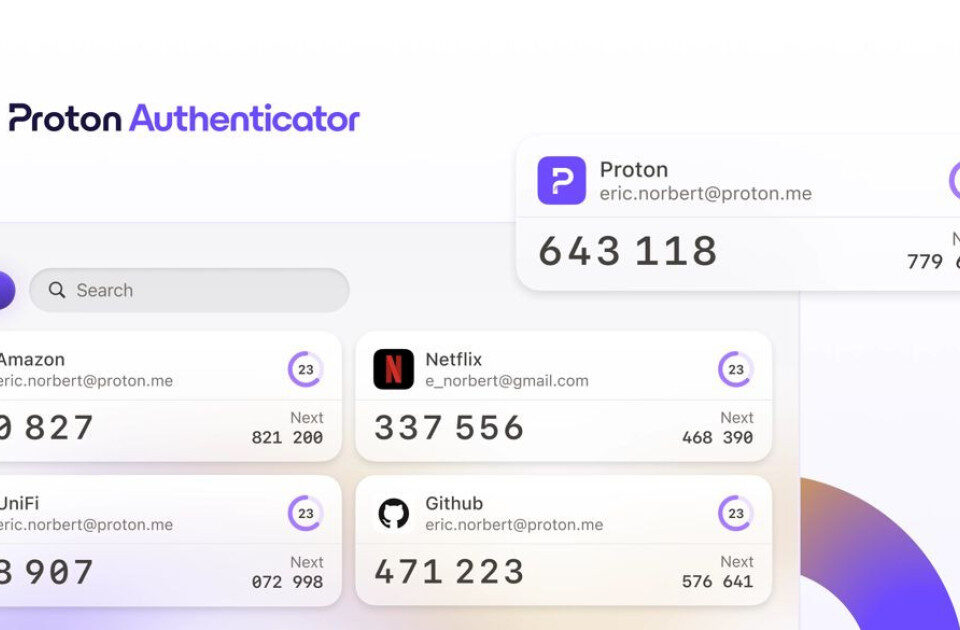Click the Github octocat icon
Image resolution: width=960 pixels, height=630 pixels.
[394, 513]
